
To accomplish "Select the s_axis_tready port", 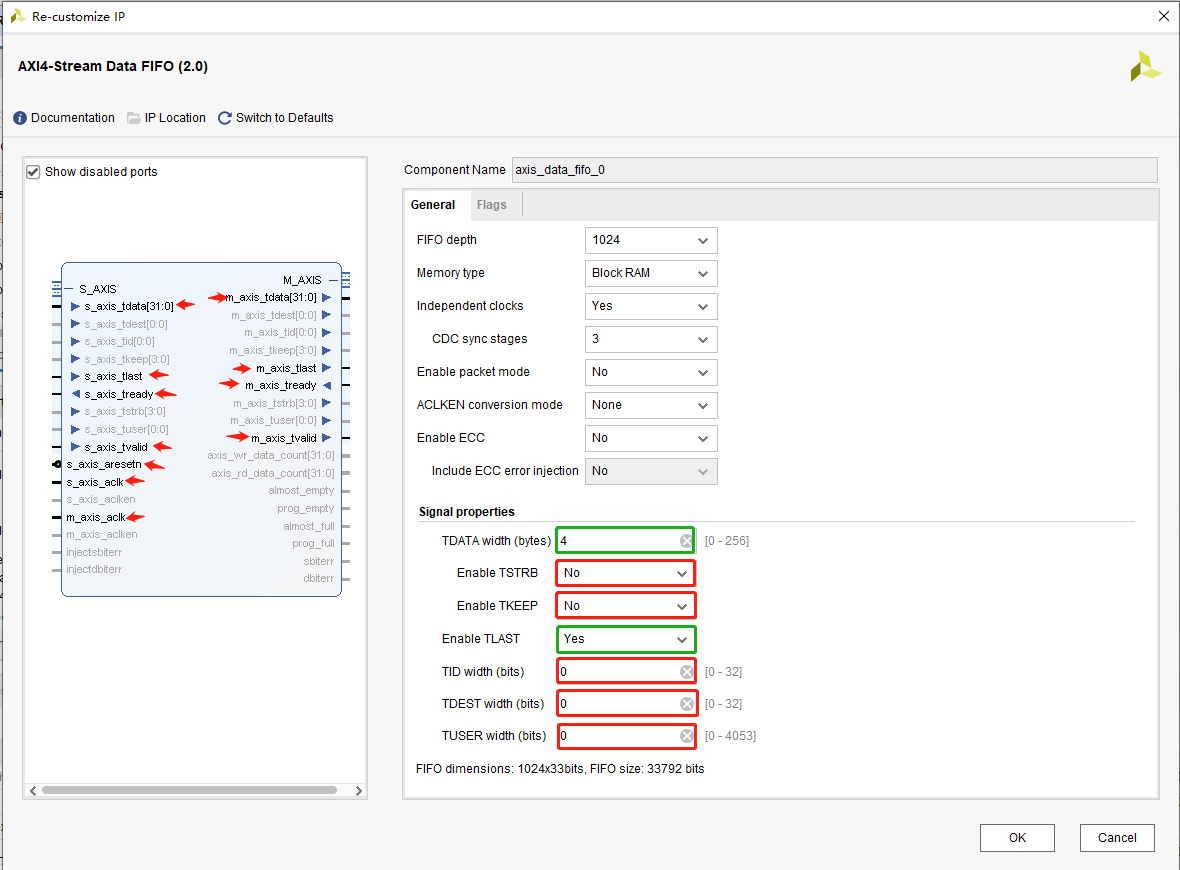I will 118,394.
